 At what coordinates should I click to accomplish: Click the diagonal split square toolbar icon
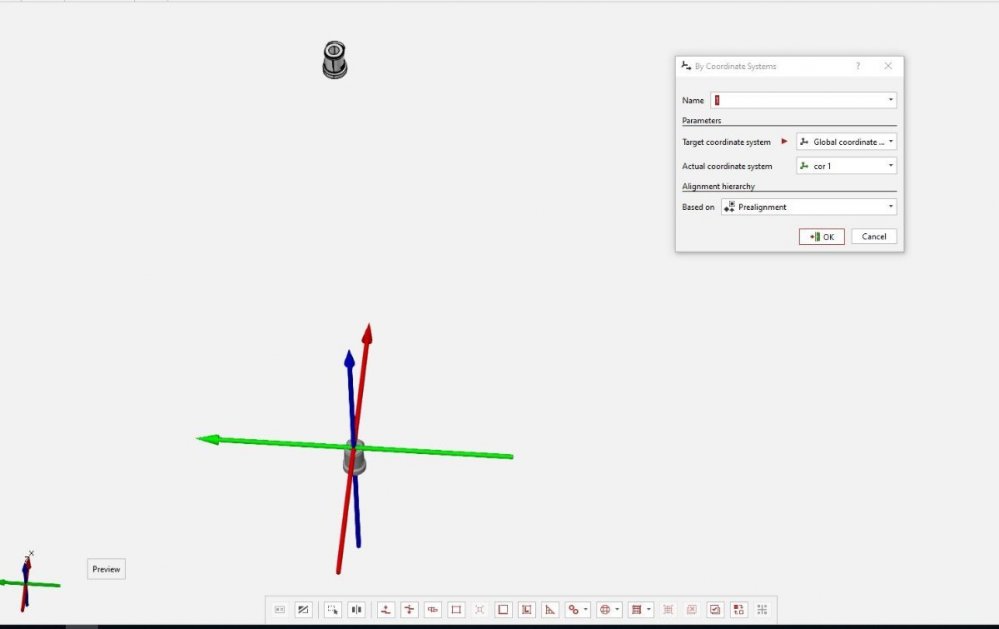point(303,609)
